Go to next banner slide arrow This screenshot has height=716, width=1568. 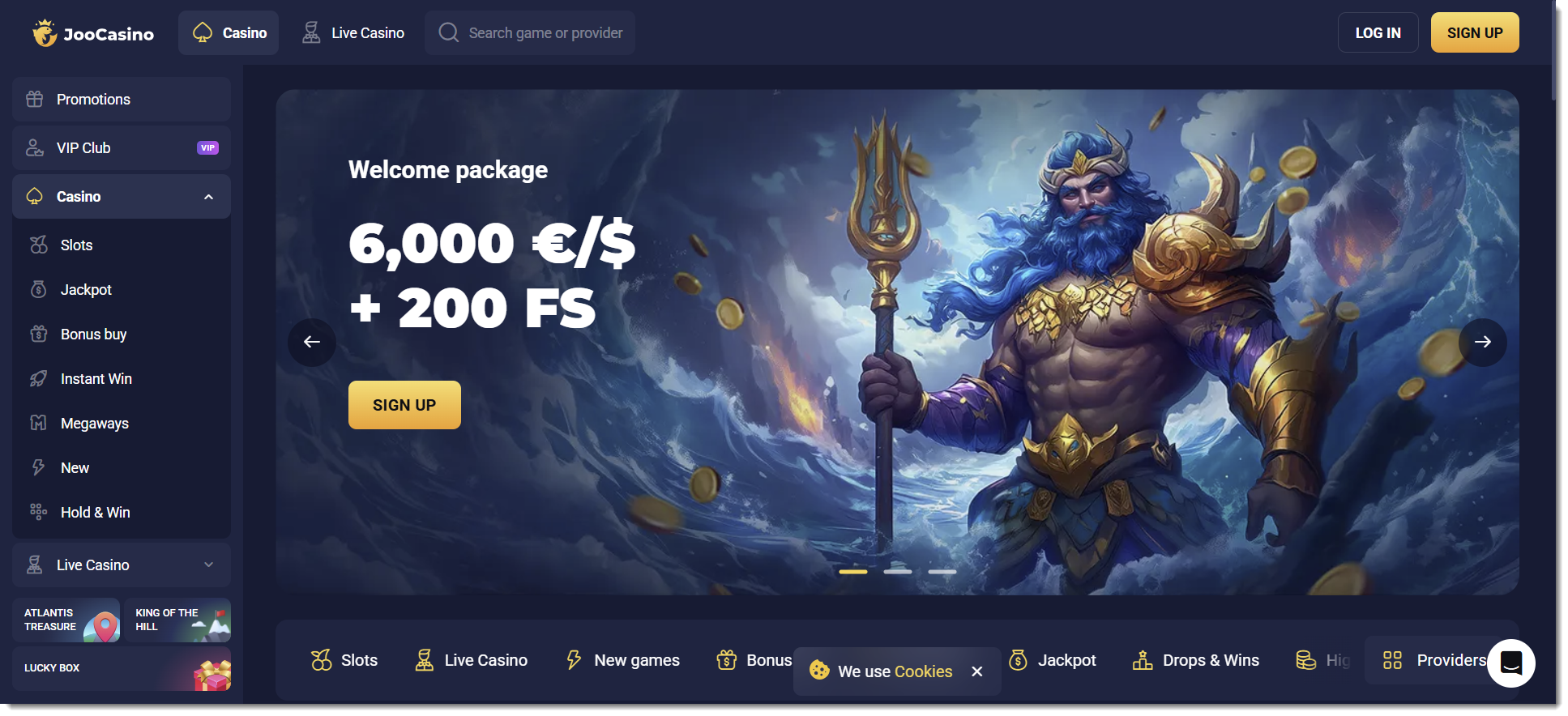coord(1482,342)
